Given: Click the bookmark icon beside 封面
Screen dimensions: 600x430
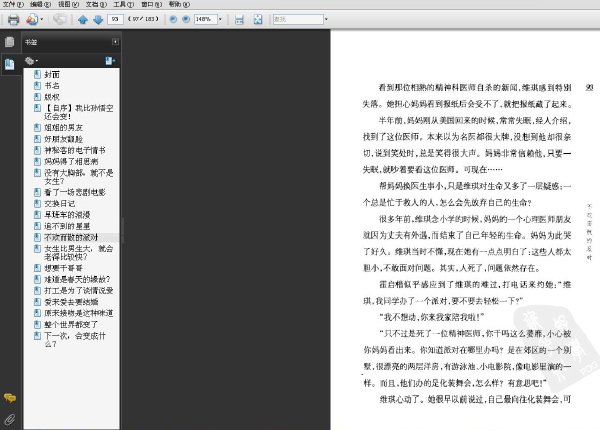Looking at the screenshot, I should click(37, 74).
